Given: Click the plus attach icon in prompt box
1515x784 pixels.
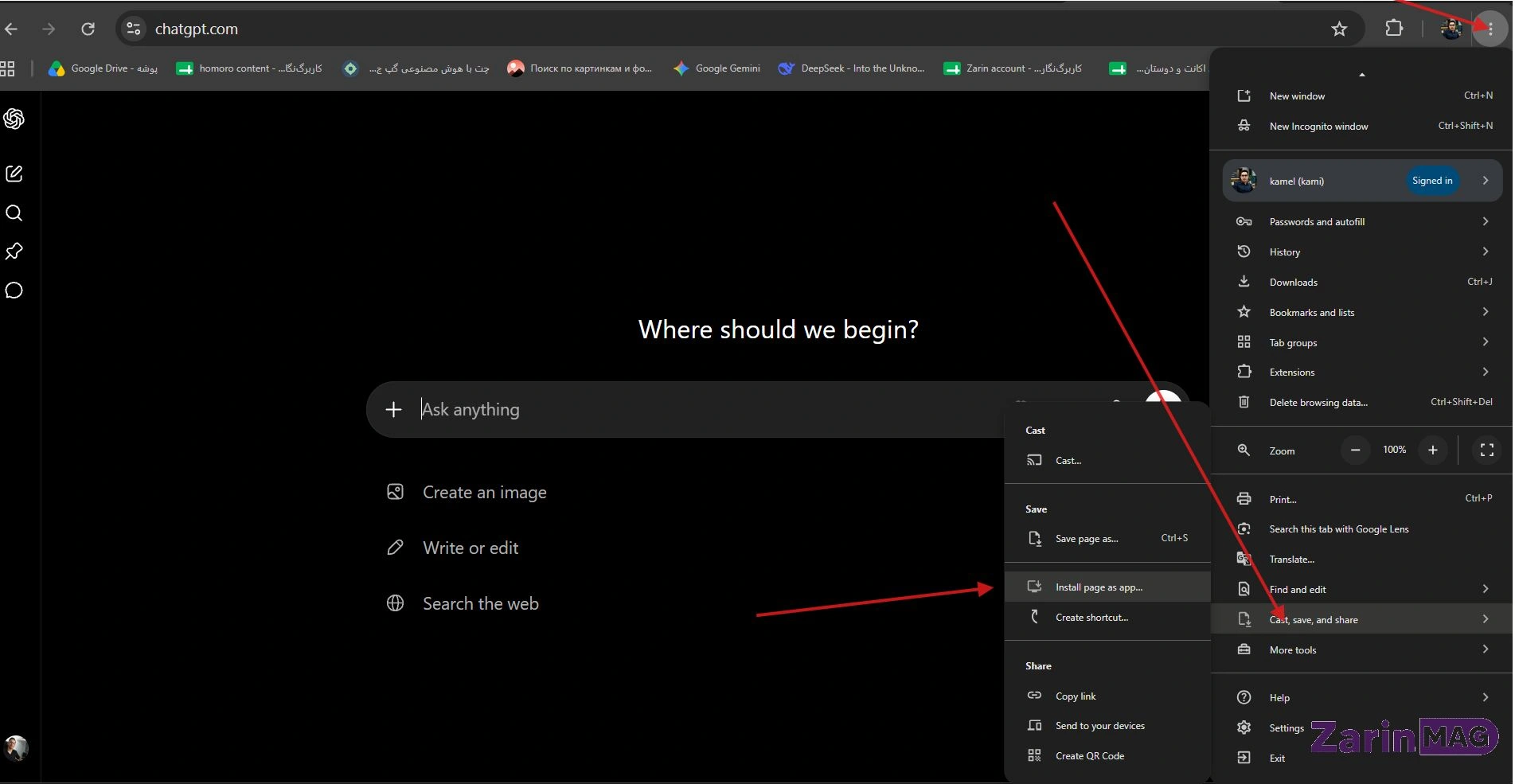Looking at the screenshot, I should tap(393, 409).
